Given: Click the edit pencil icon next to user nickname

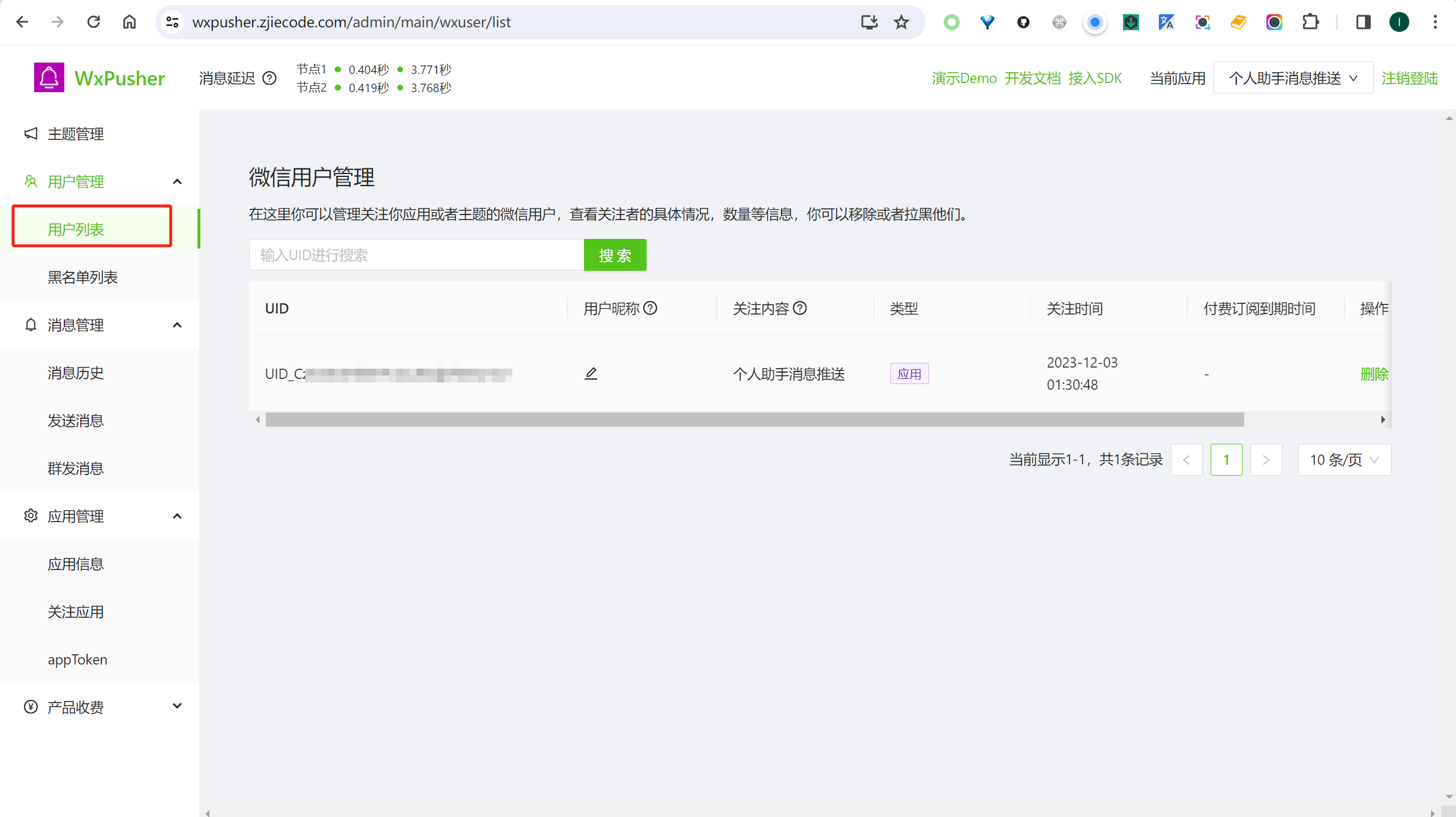Looking at the screenshot, I should coord(591,373).
